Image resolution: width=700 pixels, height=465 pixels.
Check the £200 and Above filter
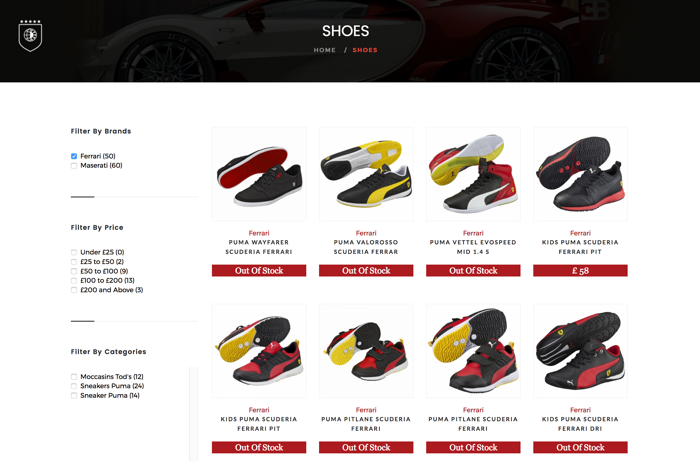click(74, 290)
